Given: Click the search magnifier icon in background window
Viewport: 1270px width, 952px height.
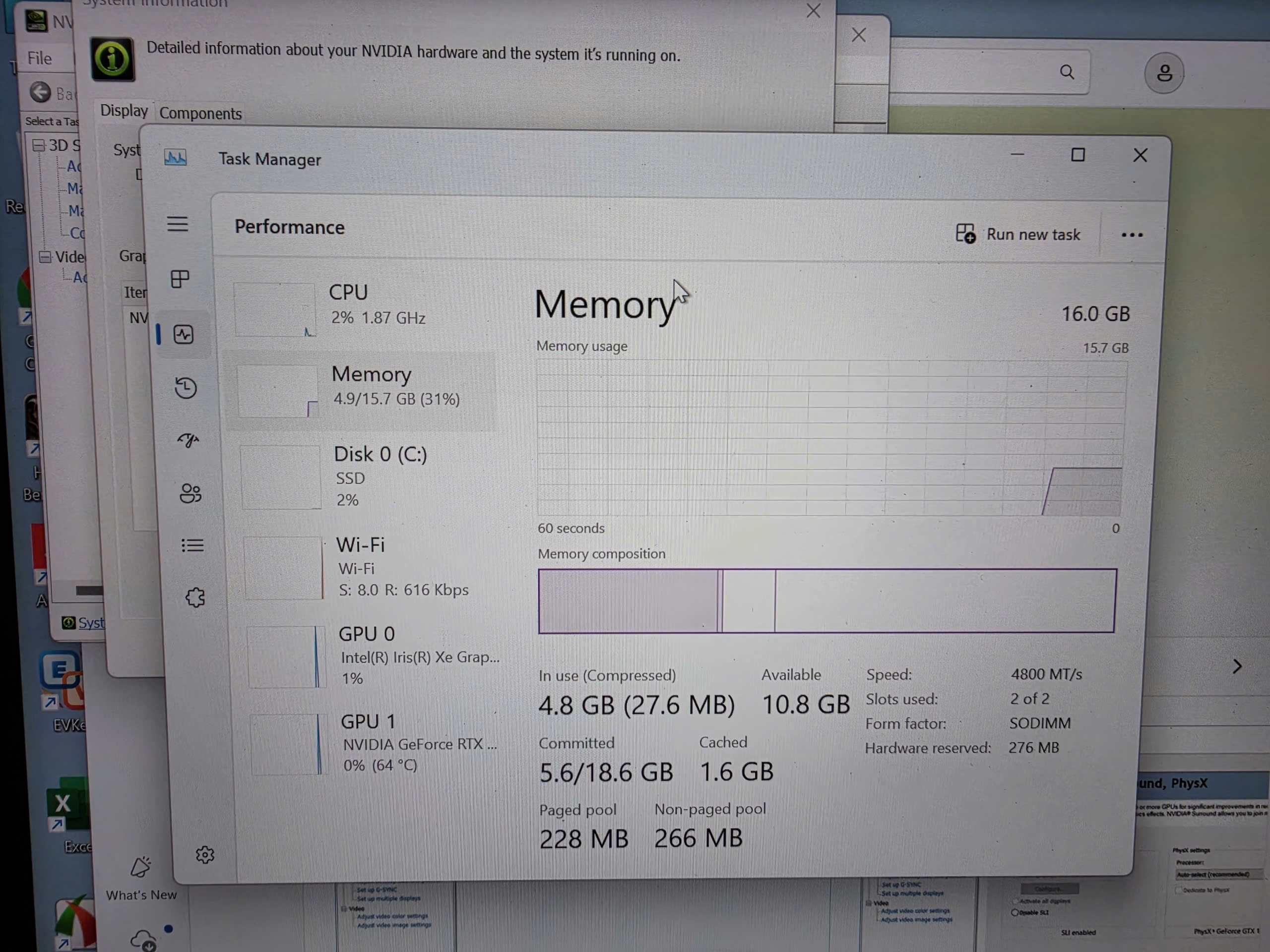Looking at the screenshot, I should 1067,72.
